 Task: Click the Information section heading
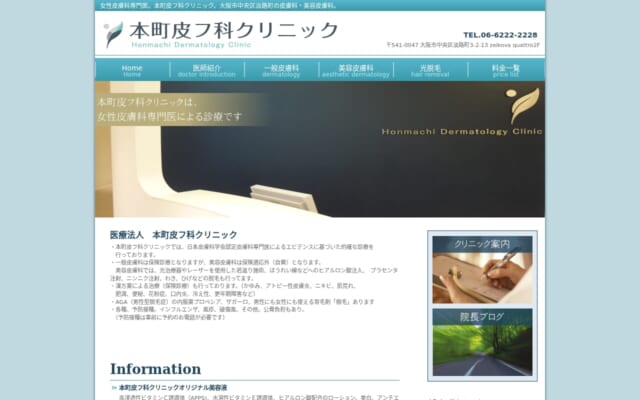[x=156, y=369]
